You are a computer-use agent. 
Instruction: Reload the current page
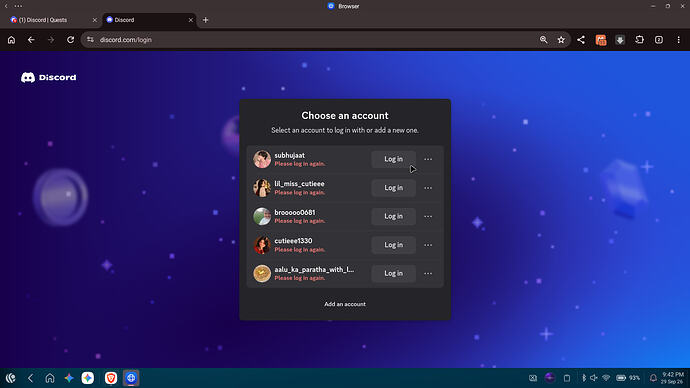pos(70,40)
